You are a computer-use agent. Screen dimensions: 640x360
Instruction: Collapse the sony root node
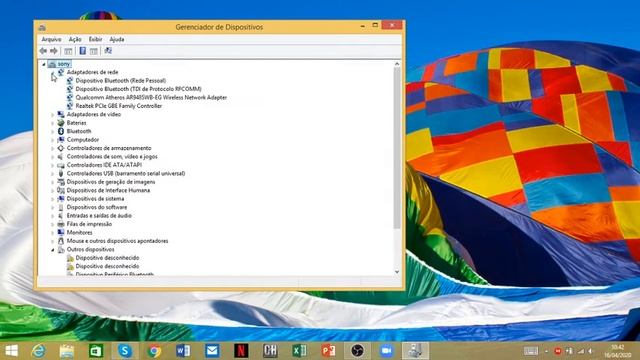pyautogui.click(x=44, y=64)
